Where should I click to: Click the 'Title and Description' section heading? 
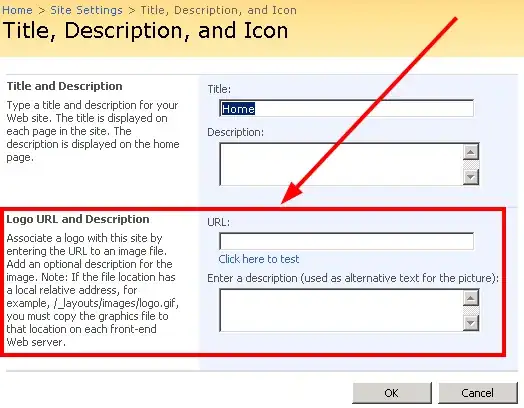[x=64, y=86]
